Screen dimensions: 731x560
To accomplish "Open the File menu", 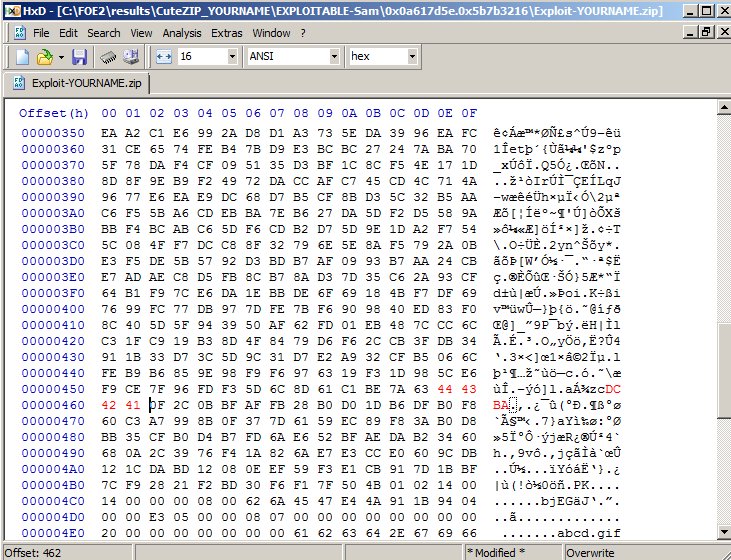I will tap(41, 33).
